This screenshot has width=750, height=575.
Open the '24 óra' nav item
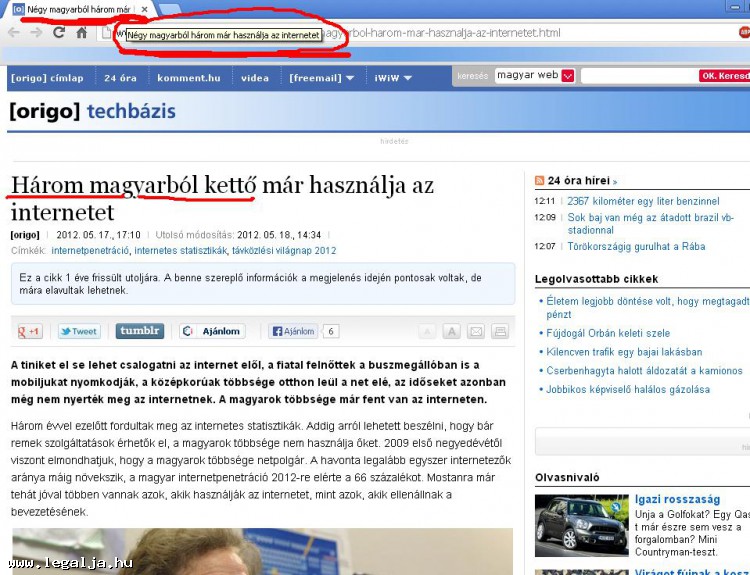tap(120, 77)
